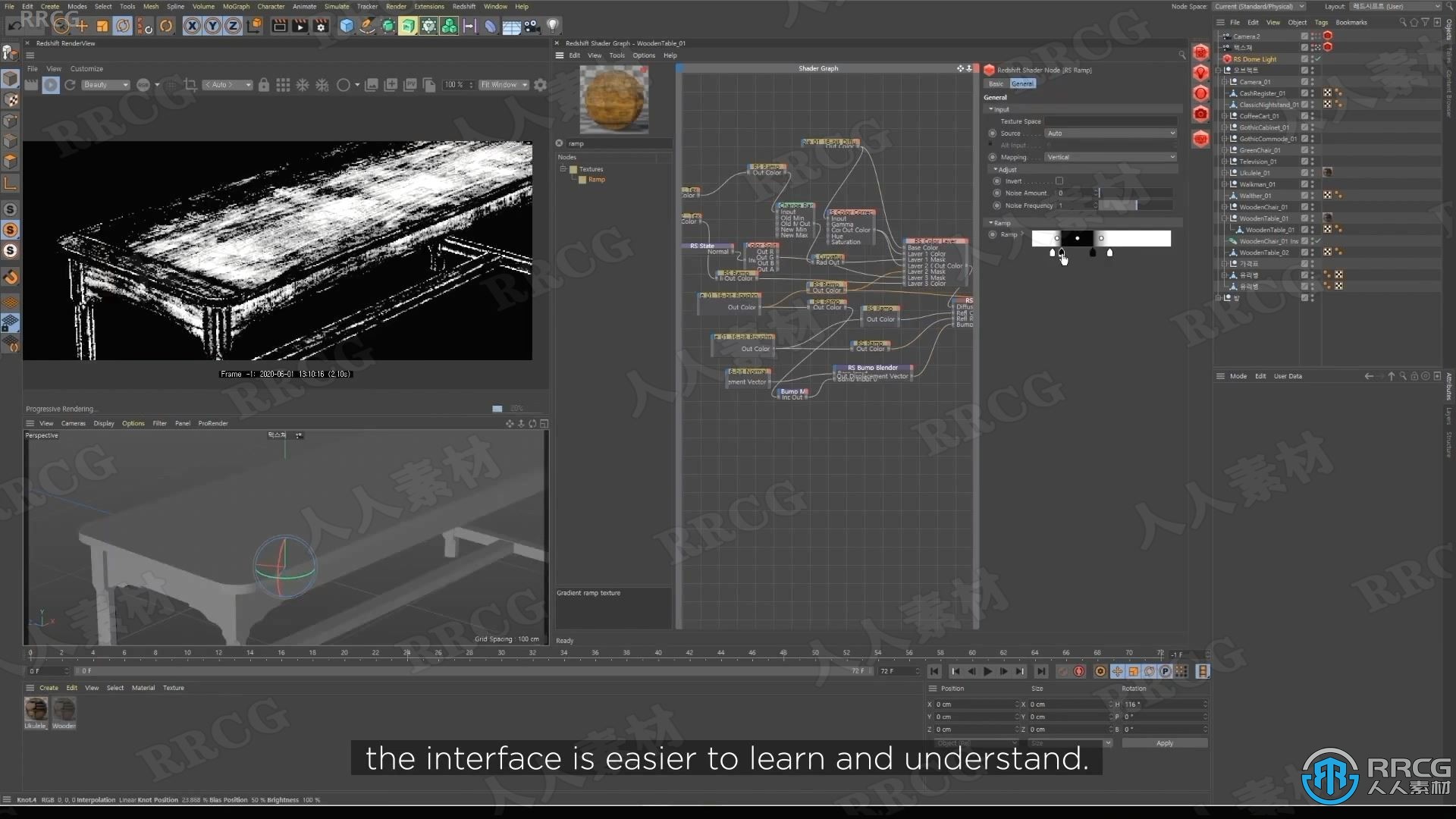Toggle layer checkbox for Television_01
Screen dimensions: 1456x819
(1304, 162)
